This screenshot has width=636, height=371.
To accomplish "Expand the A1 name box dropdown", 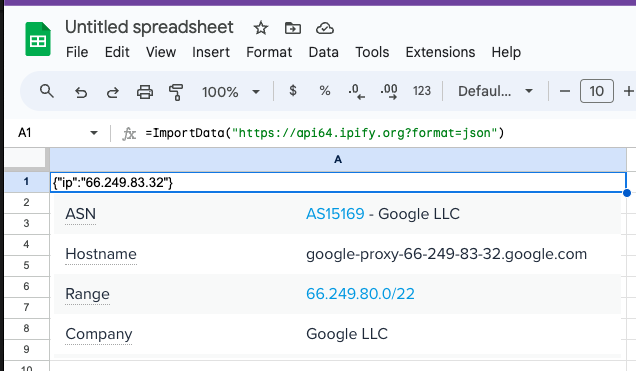I will click(94, 133).
